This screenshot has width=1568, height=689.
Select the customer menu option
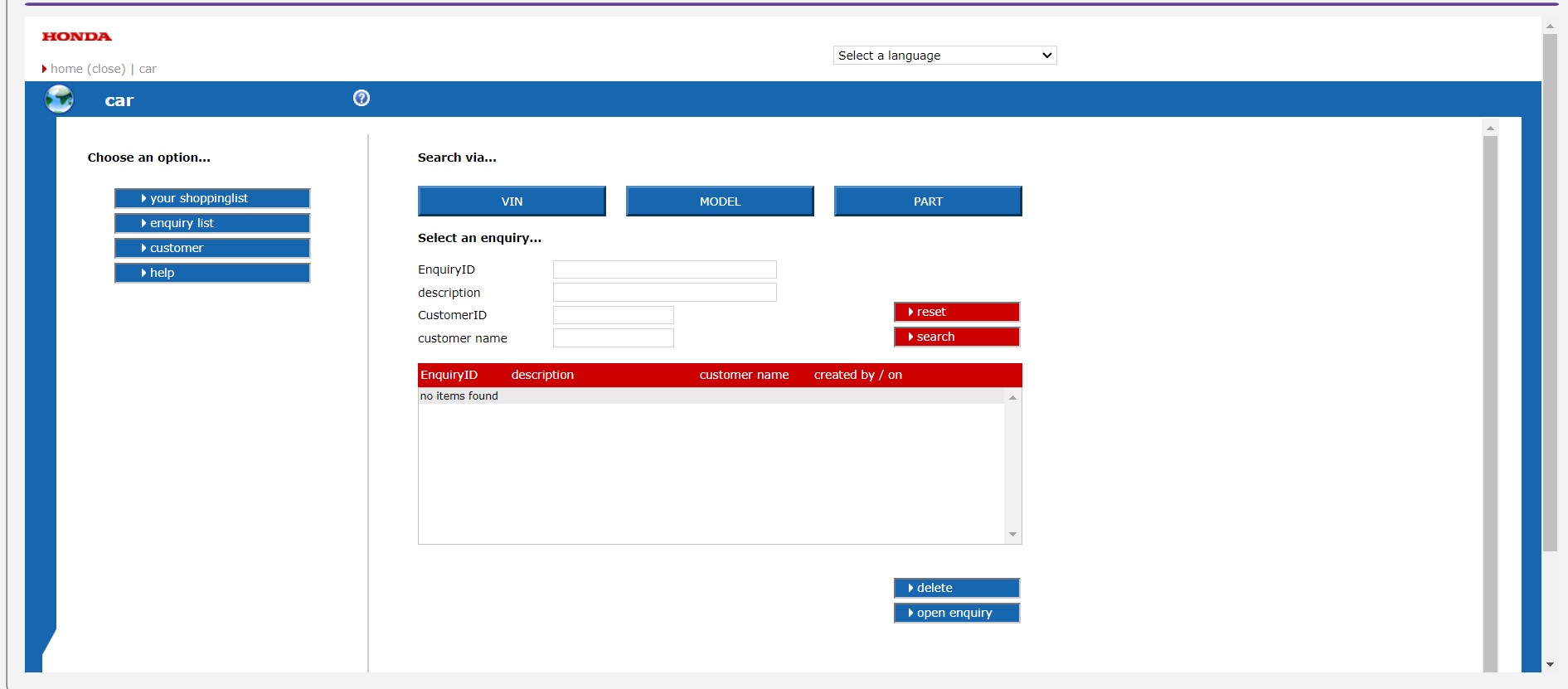point(212,248)
